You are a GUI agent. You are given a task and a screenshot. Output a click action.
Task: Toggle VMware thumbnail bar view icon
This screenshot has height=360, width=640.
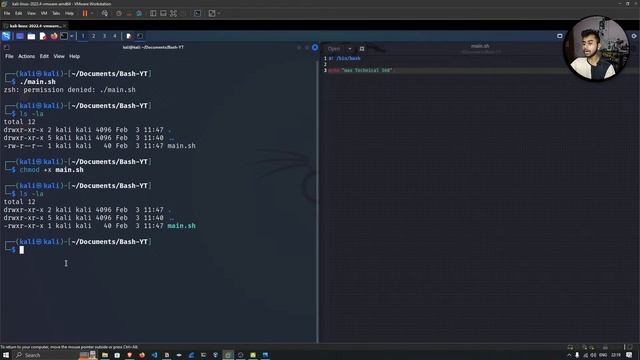(x=163, y=13)
